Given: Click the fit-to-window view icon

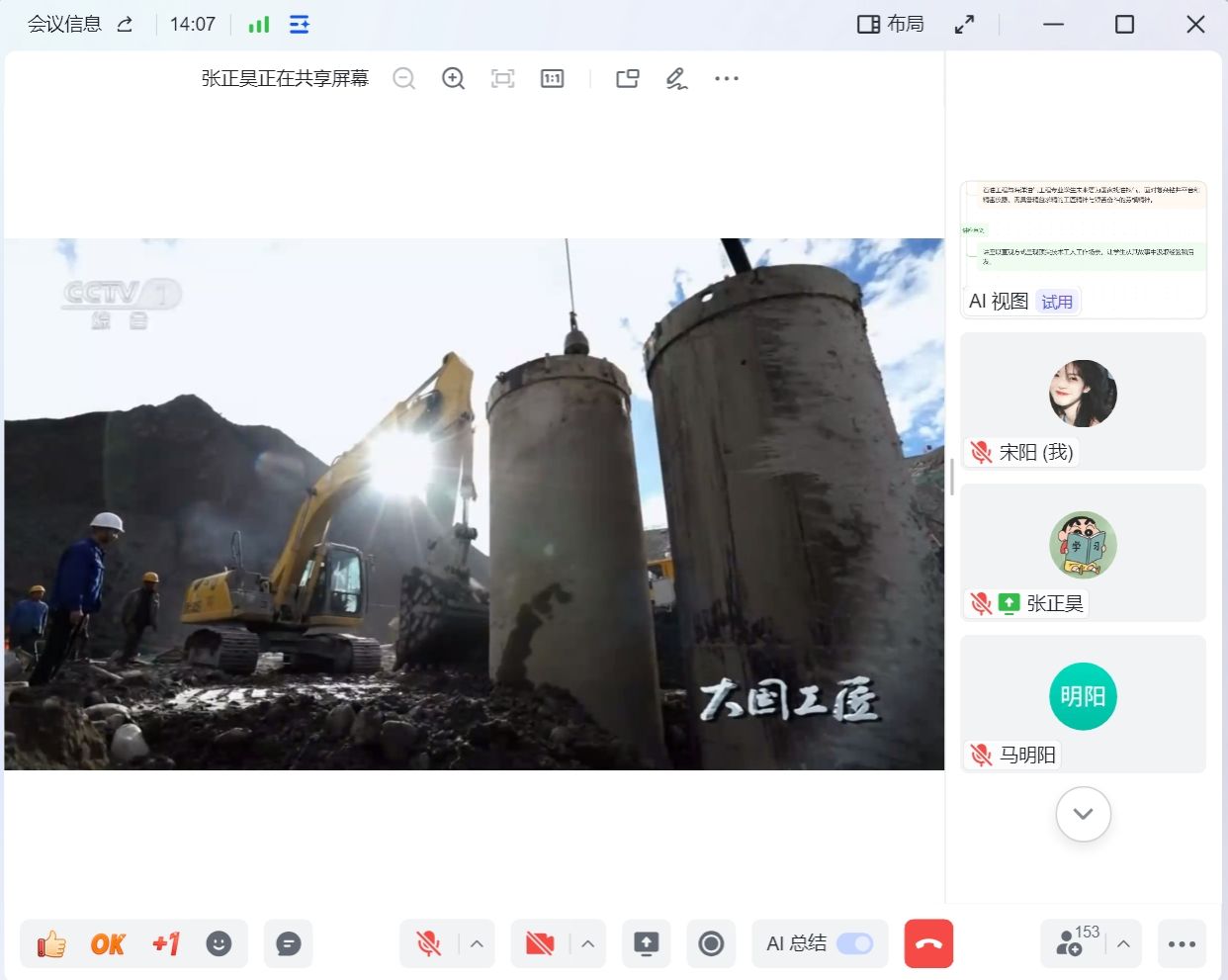Looking at the screenshot, I should [502, 79].
